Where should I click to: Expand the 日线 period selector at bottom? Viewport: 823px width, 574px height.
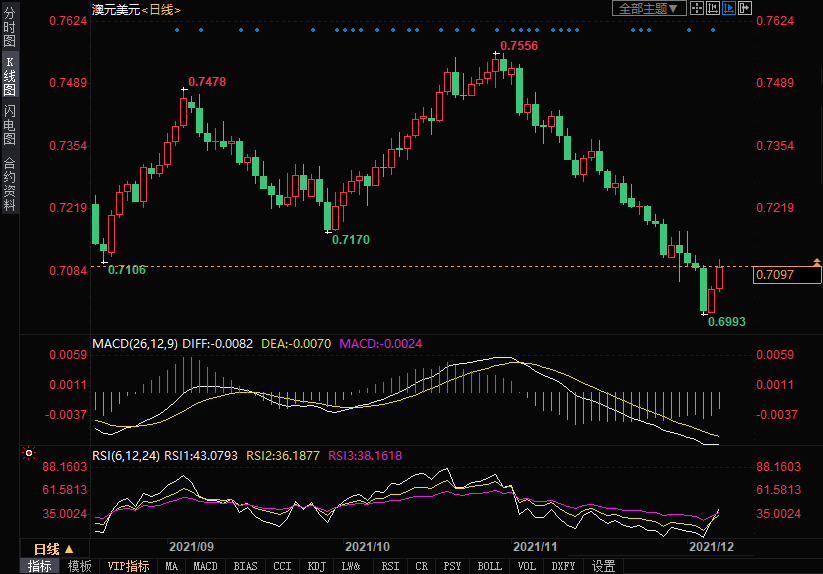(x=54, y=549)
